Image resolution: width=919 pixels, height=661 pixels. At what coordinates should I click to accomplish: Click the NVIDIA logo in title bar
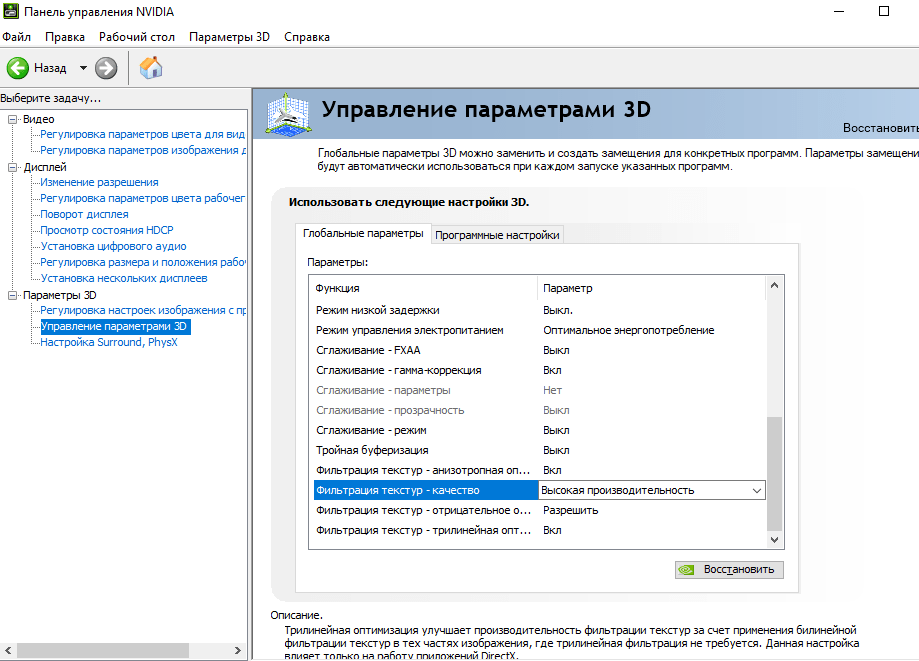(9, 11)
